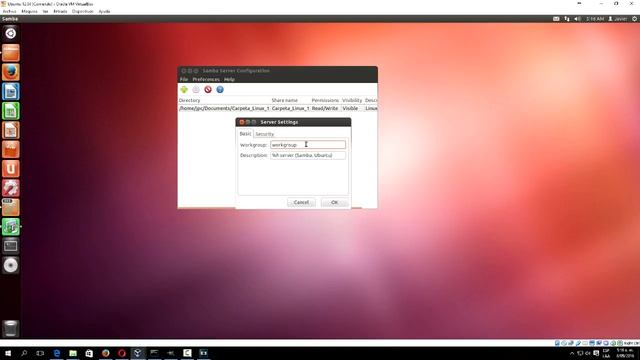Click the Windows Start button

[x=8, y=353]
